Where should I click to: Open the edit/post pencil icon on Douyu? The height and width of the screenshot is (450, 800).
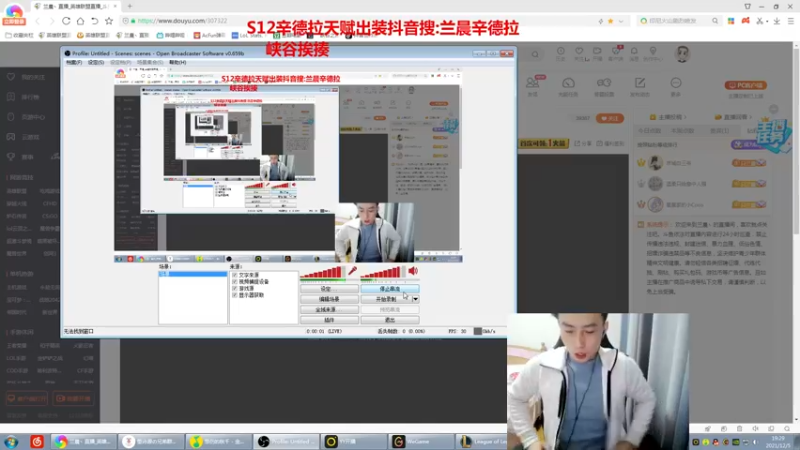click(x=640, y=83)
